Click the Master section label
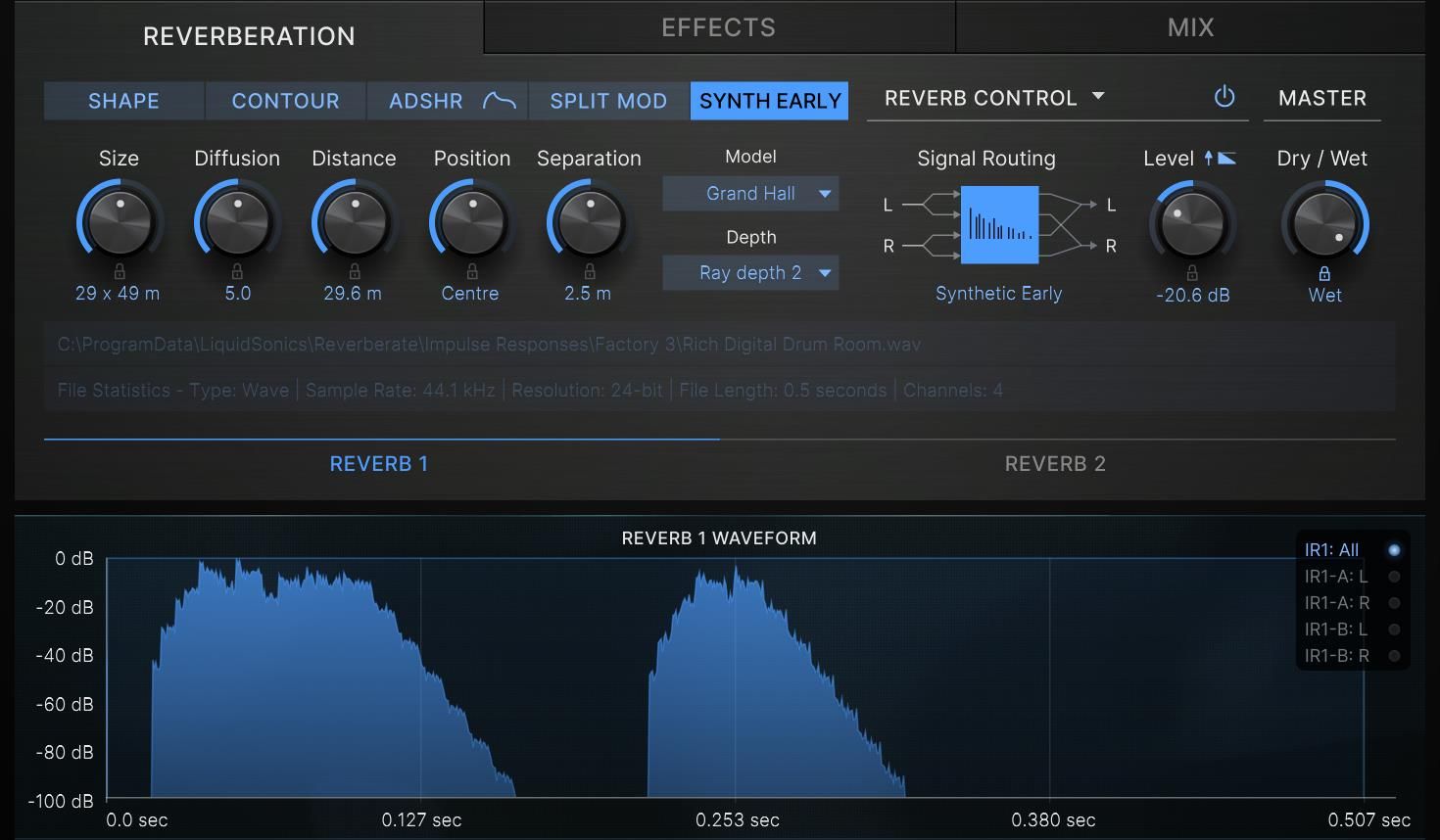This screenshot has height=840, width=1440. 1322,98
